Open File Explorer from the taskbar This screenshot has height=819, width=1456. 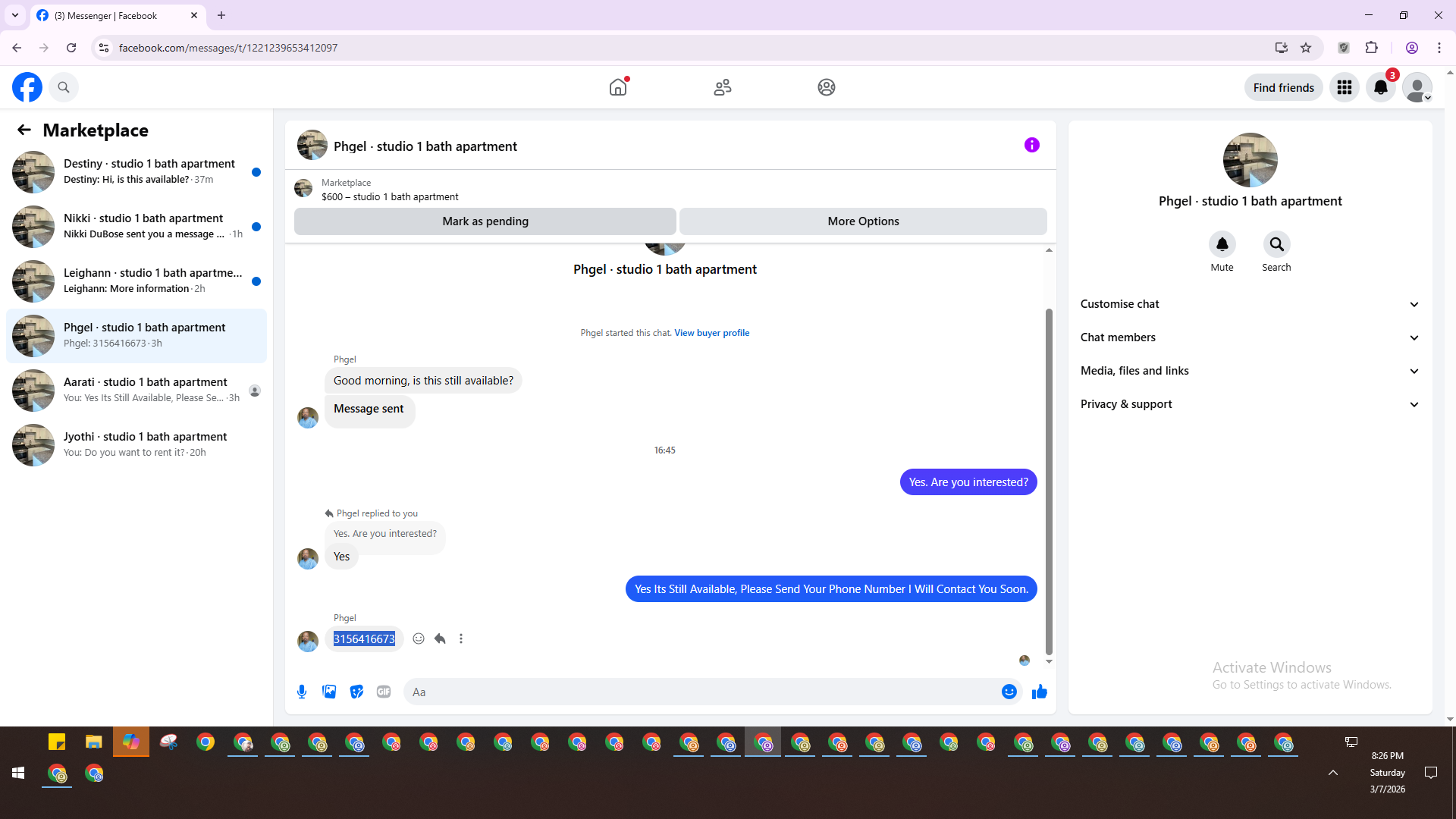click(x=94, y=742)
